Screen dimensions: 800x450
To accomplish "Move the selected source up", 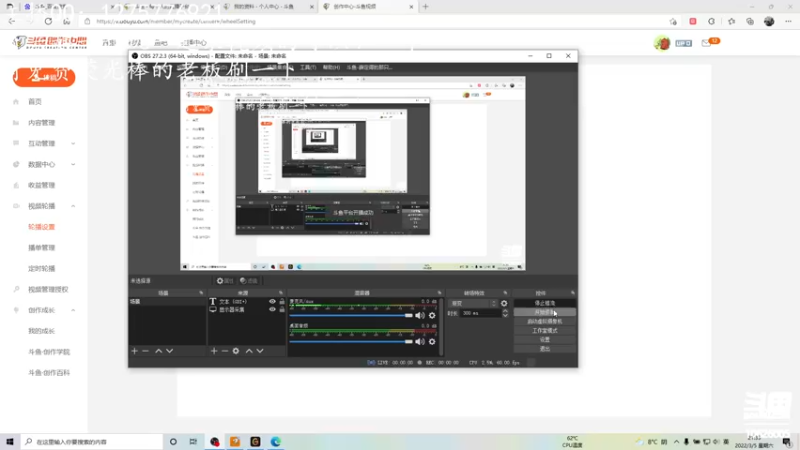I will [x=249, y=351].
